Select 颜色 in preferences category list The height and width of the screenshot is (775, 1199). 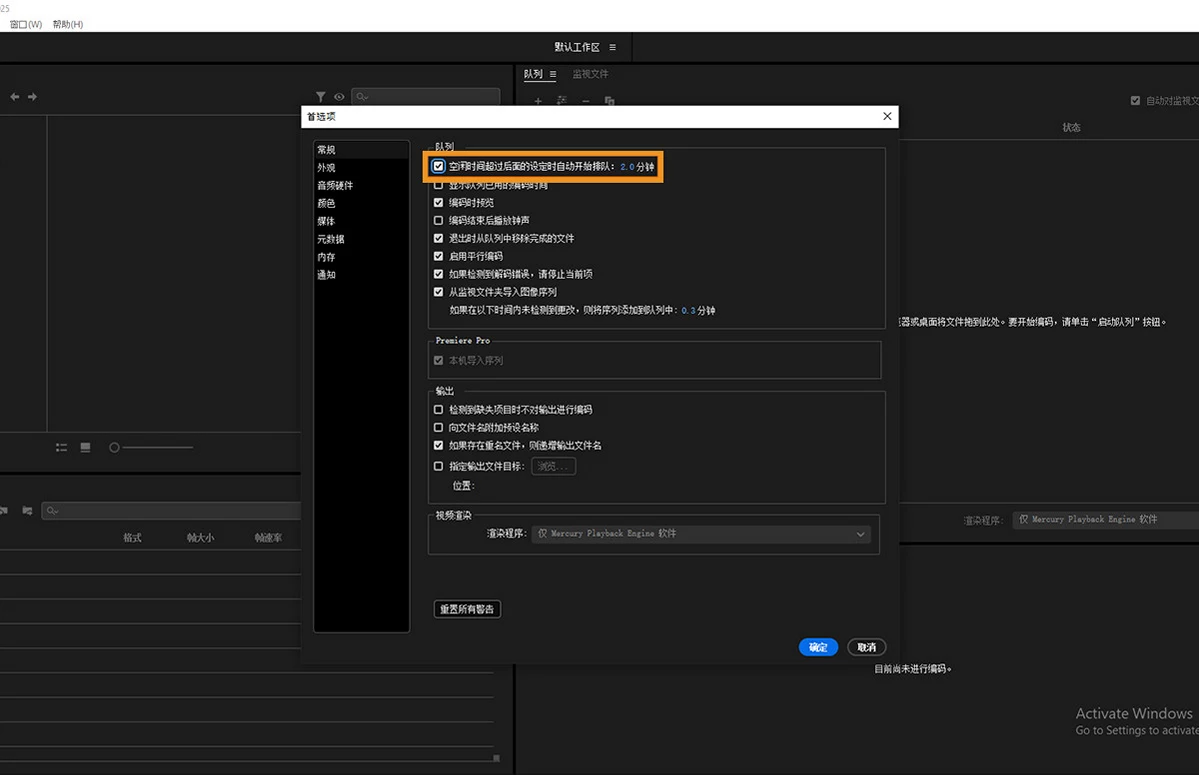click(362, 203)
